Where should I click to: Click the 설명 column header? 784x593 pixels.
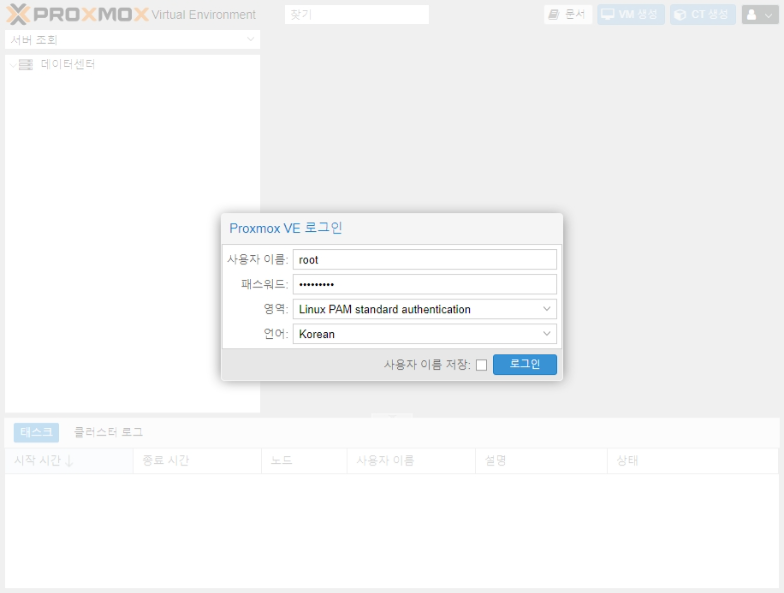pos(542,460)
